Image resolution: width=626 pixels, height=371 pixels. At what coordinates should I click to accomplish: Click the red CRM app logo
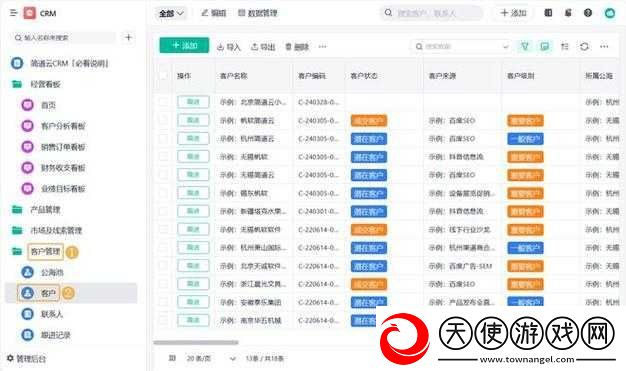[30, 13]
